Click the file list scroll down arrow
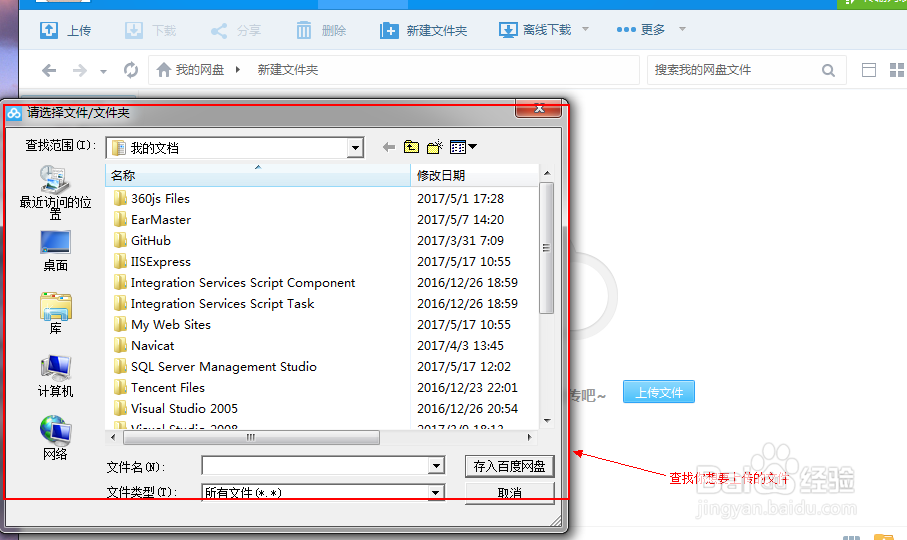Viewport: 907px width, 540px height. click(547, 421)
